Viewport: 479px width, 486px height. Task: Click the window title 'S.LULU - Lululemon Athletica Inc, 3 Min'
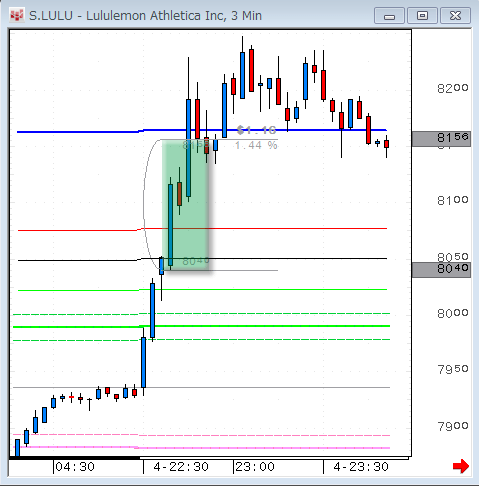[x=145, y=16]
